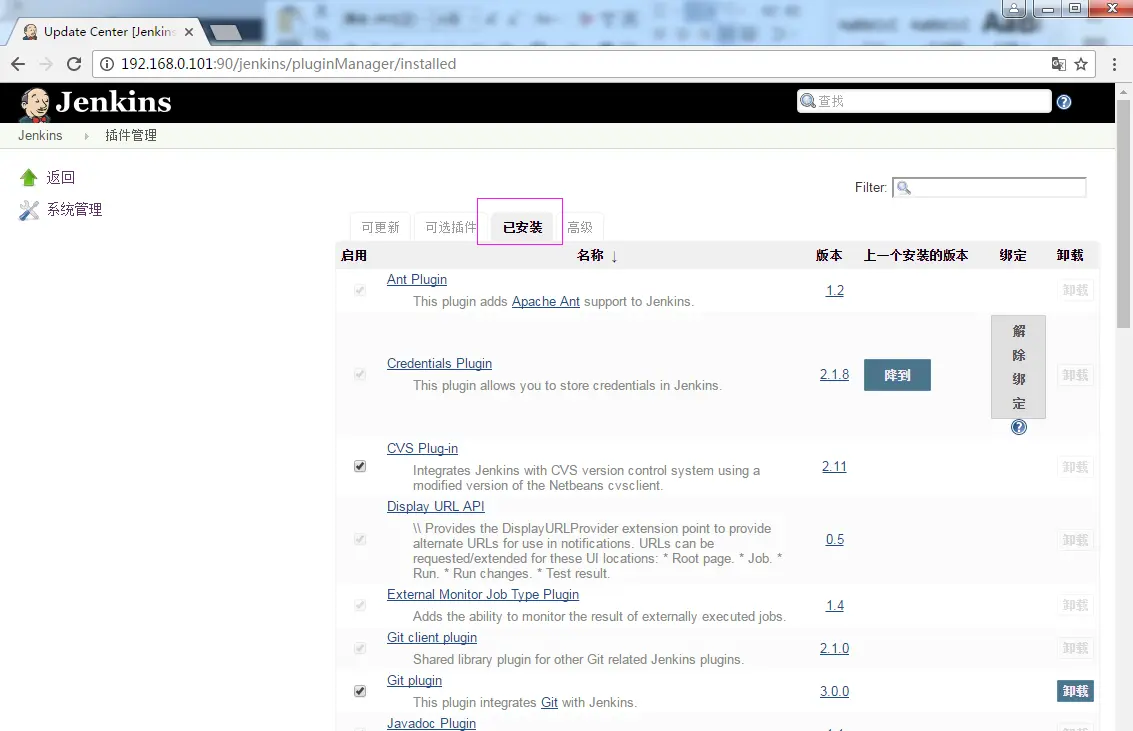Image resolution: width=1133 pixels, height=731 pixels.
Task: Open the Chrome three-dot menu
Action: coord(1114,64)
